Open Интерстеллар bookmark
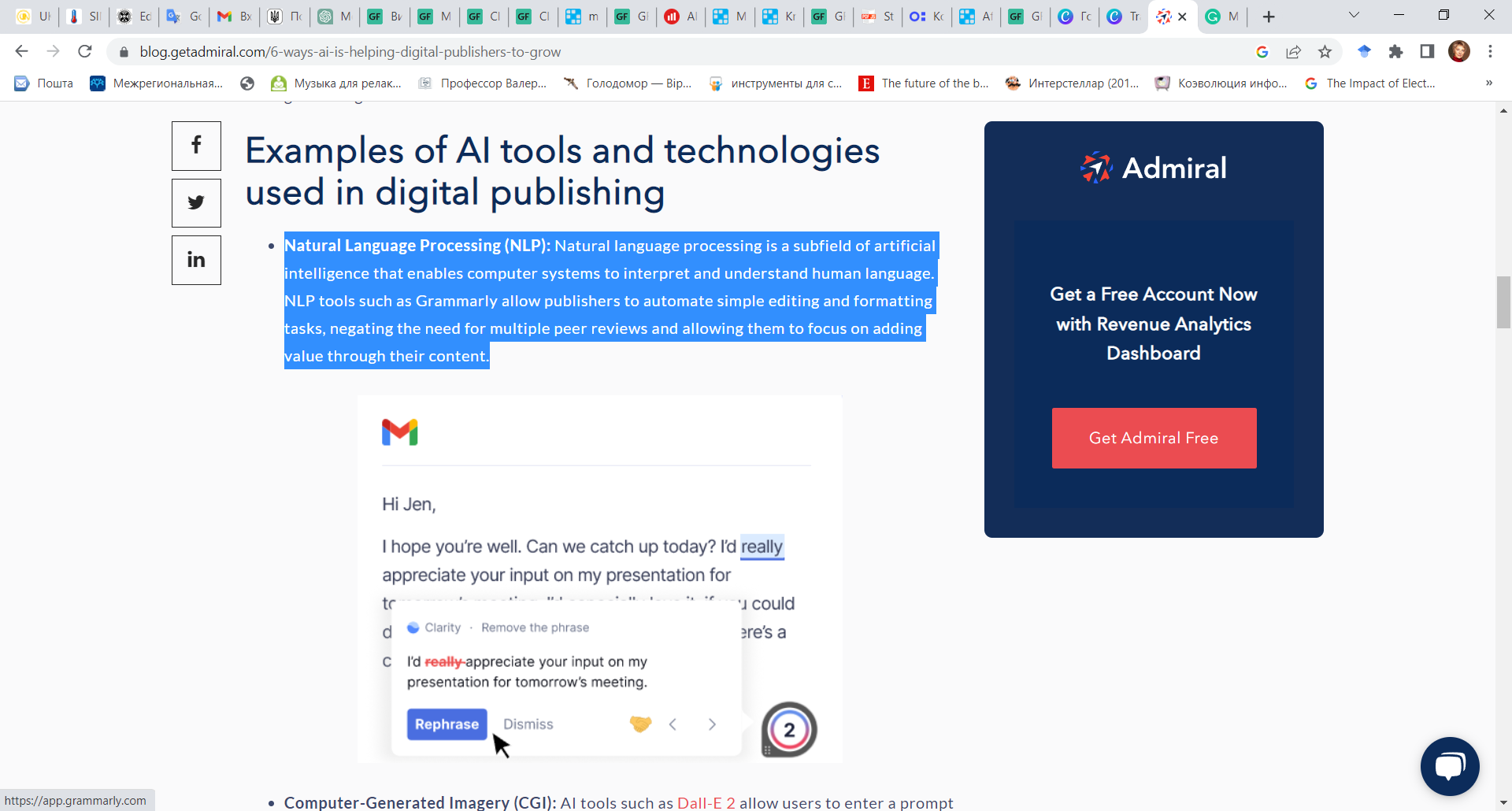This screenshot has width=1512, height=811. (x=1073, y=83)
